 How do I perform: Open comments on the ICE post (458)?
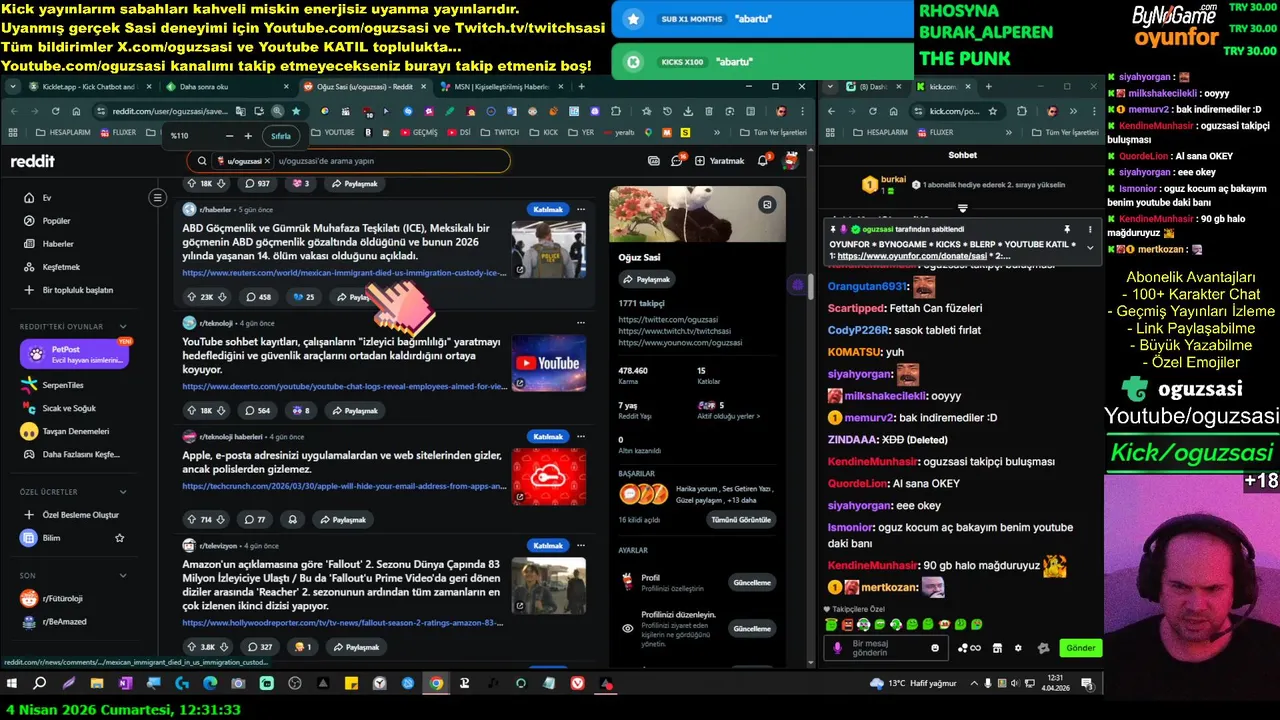[x=258, y=297]
